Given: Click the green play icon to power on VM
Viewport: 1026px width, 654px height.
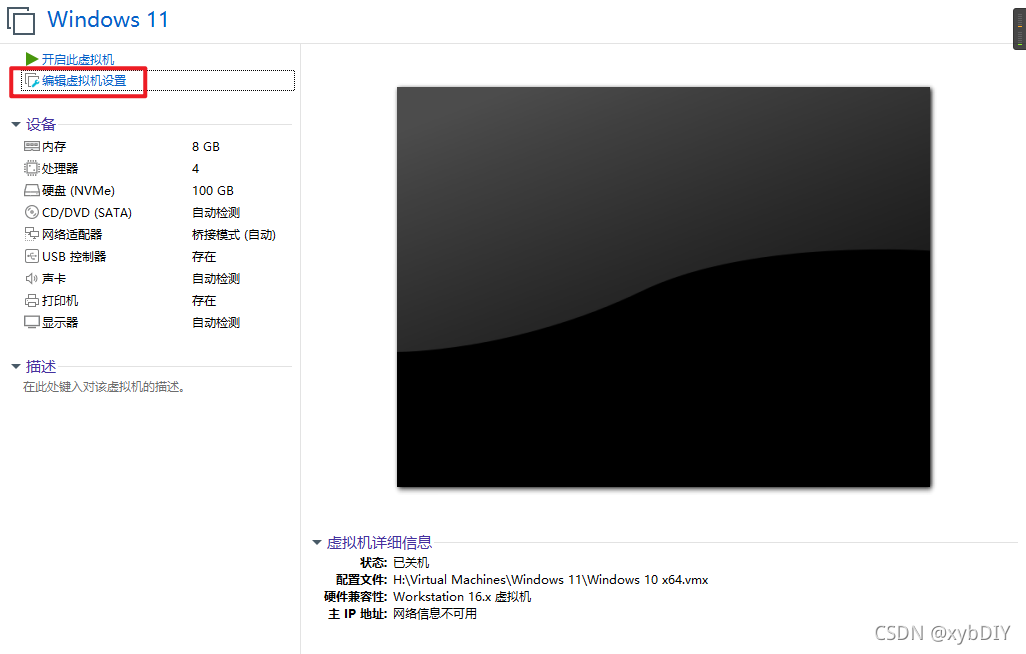Looking at the screenshot, I should pos(31,59).
